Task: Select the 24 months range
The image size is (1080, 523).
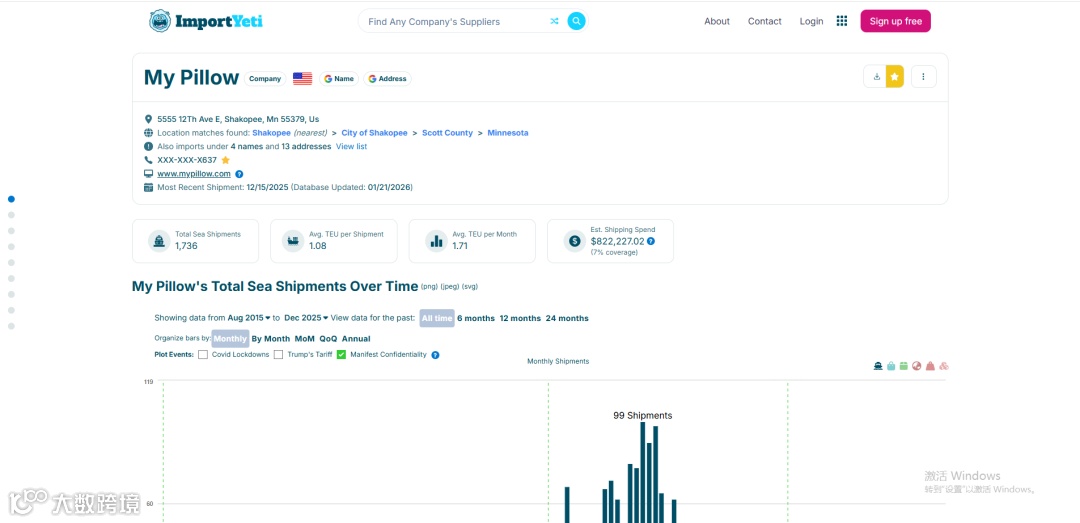Action: click(567, 318)
